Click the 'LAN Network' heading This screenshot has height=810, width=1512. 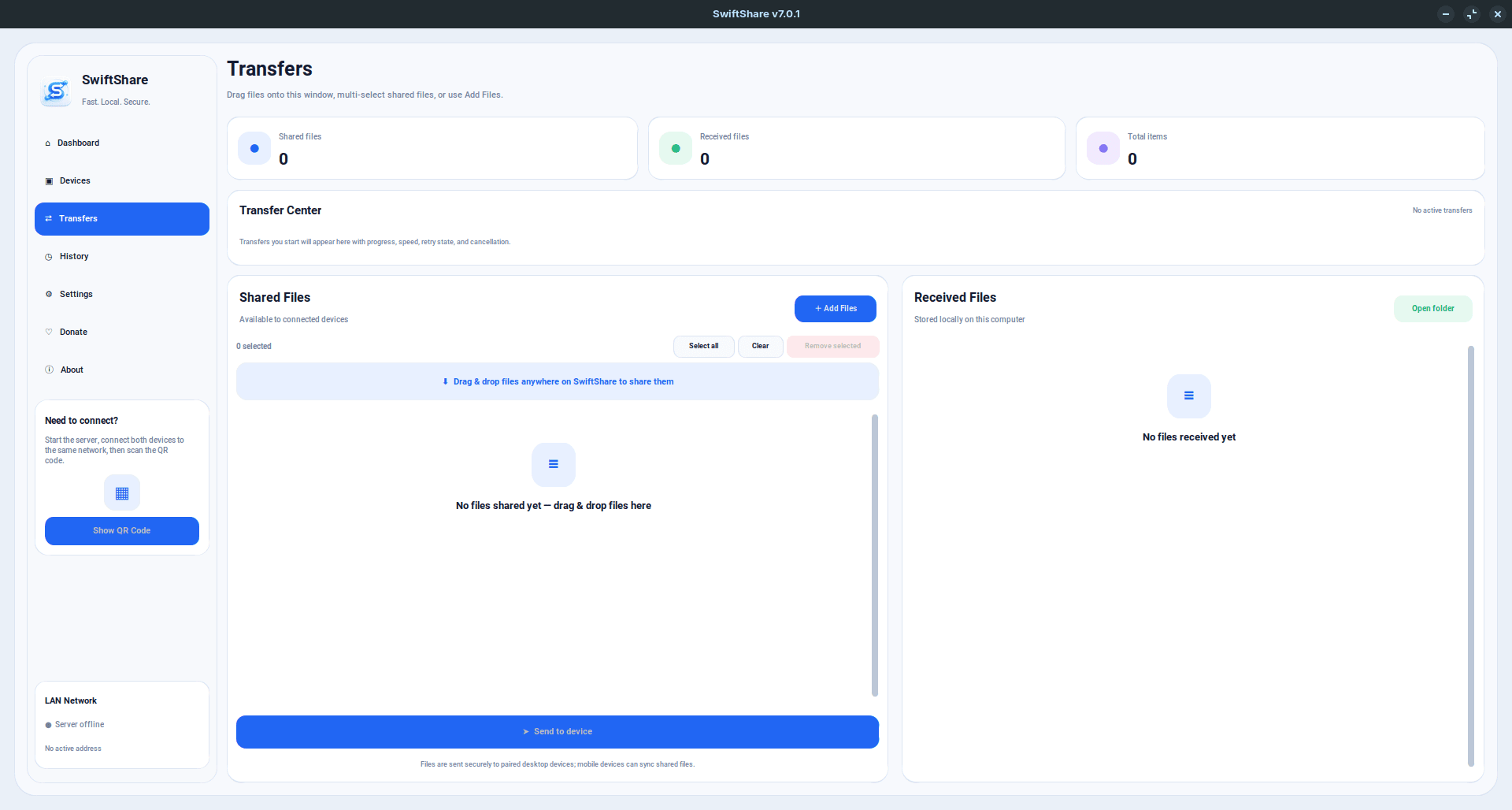coord(71,701)
